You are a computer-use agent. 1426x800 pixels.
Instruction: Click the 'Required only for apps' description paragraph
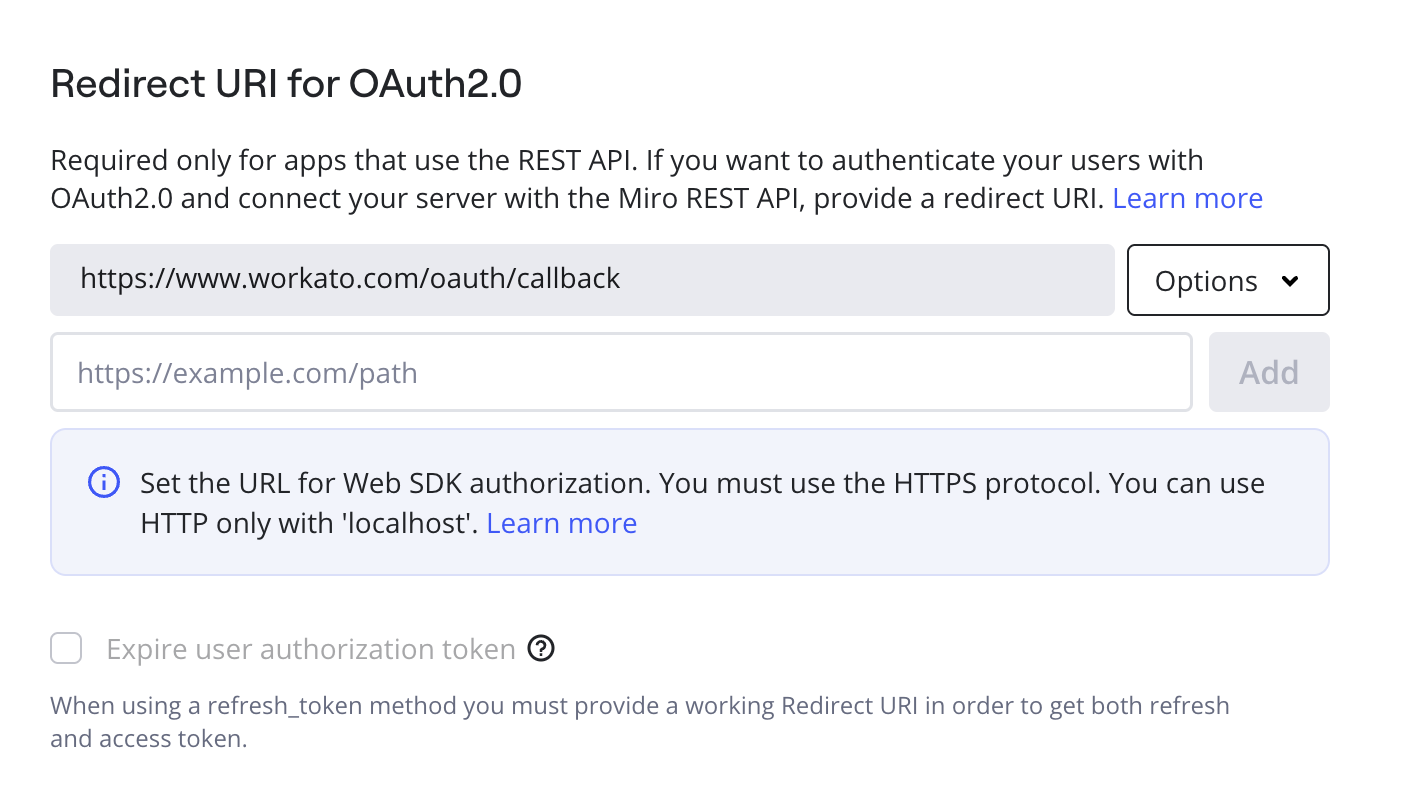(x=656, y=179)
